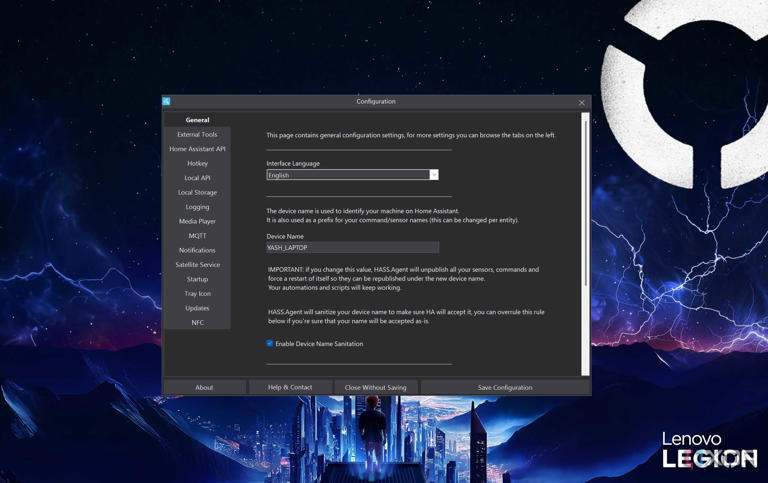Click the 'Device Name' label
The width and height of the screenshot is (768, 483).
point(285,236)
